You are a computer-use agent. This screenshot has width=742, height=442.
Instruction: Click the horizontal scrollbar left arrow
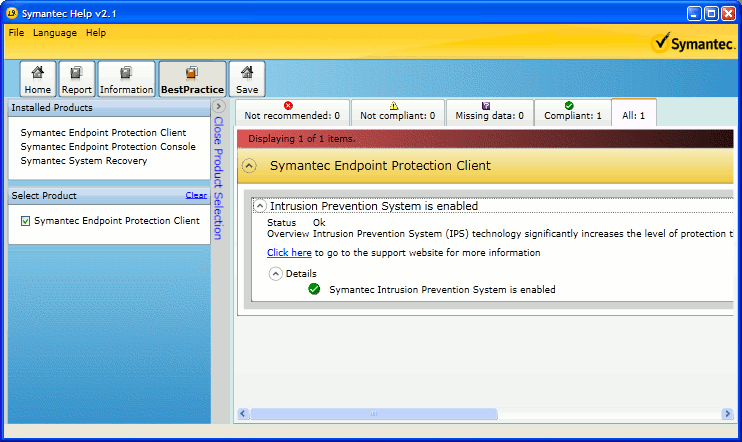[x=243, y=414]
